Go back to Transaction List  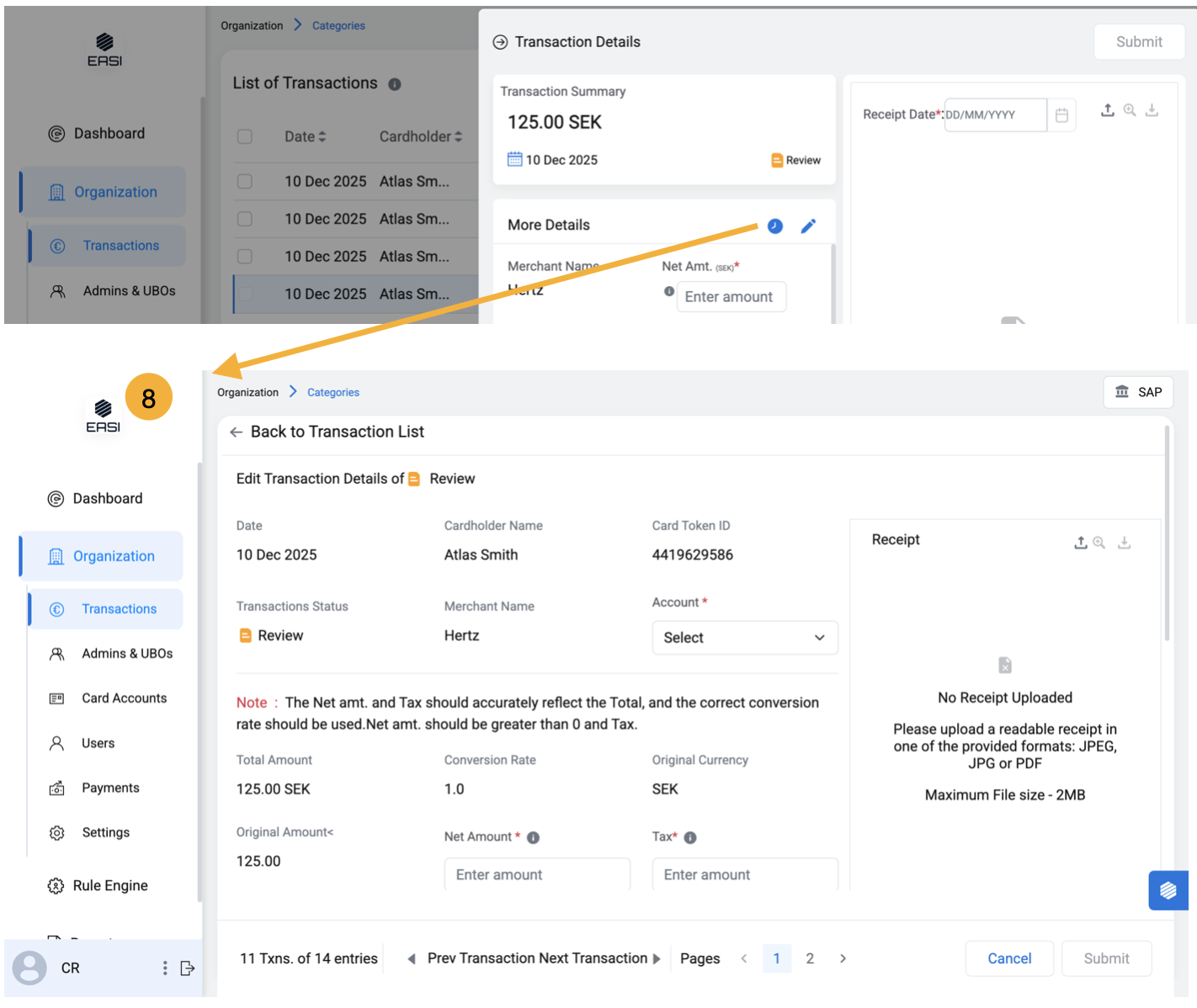point(328,432)
